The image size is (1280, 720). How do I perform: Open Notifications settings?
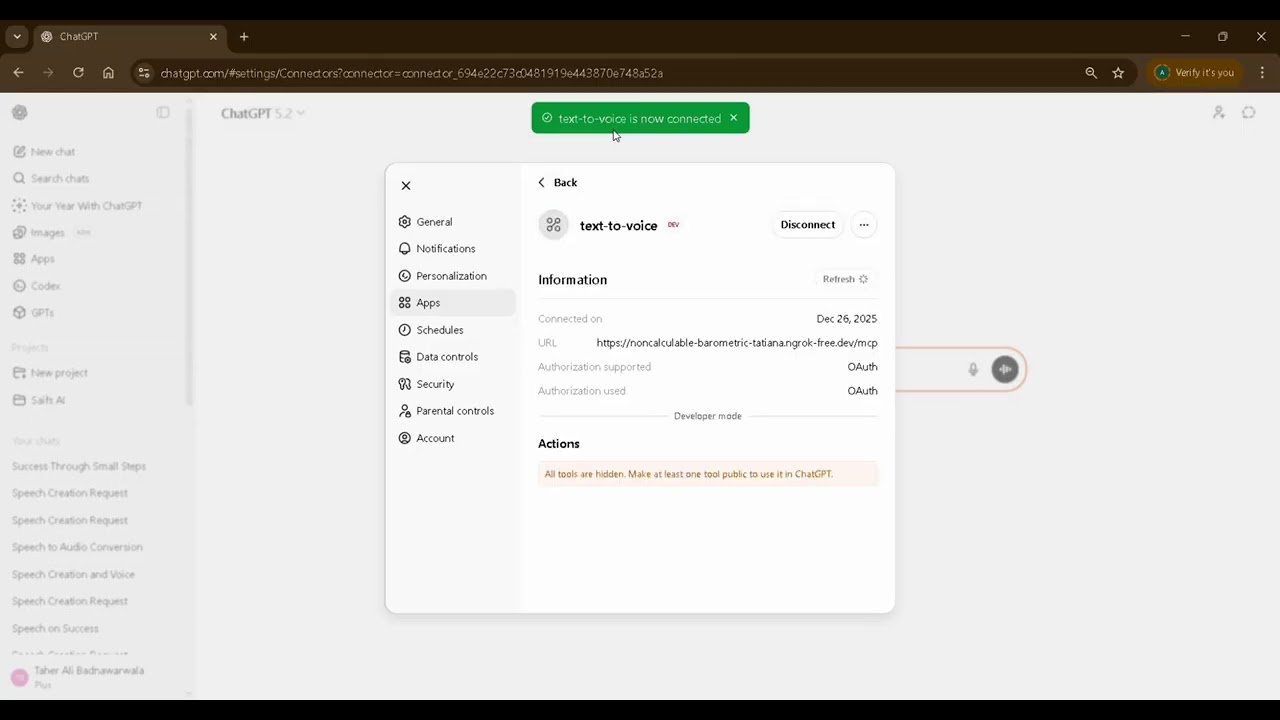coord(453,249)
